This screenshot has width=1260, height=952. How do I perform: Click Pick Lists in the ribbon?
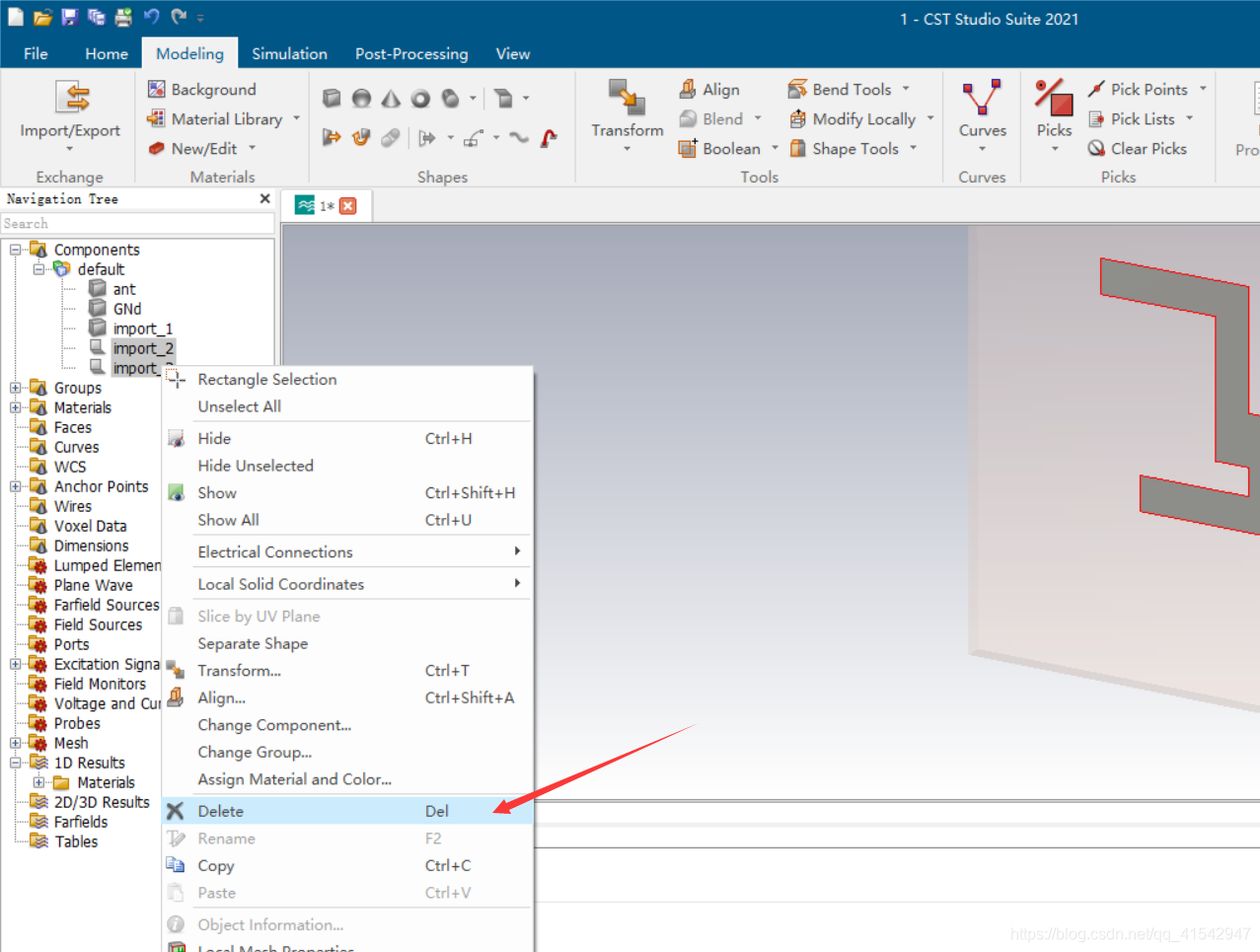point(1141,118)
